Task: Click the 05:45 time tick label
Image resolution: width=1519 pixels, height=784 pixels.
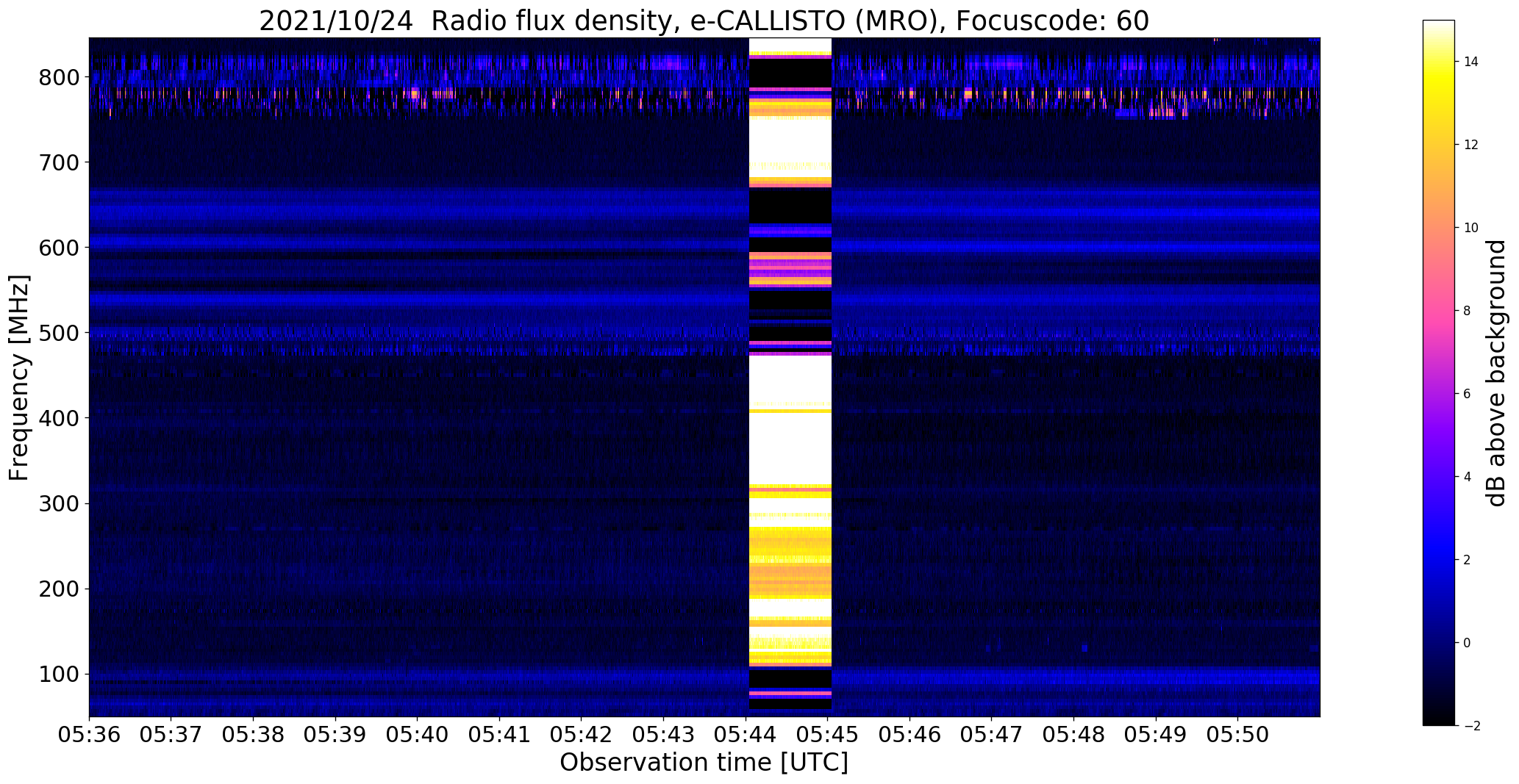Action: pyautogui.click(x=828, y=736)
